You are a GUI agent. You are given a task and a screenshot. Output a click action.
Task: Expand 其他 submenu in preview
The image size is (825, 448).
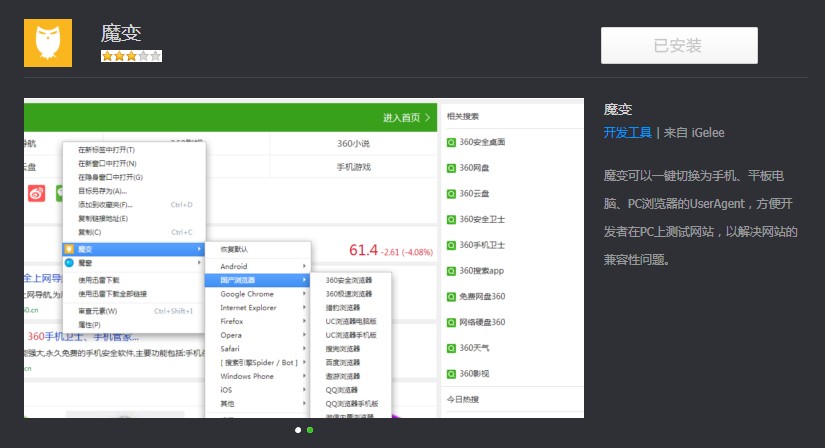pos(258,404)
